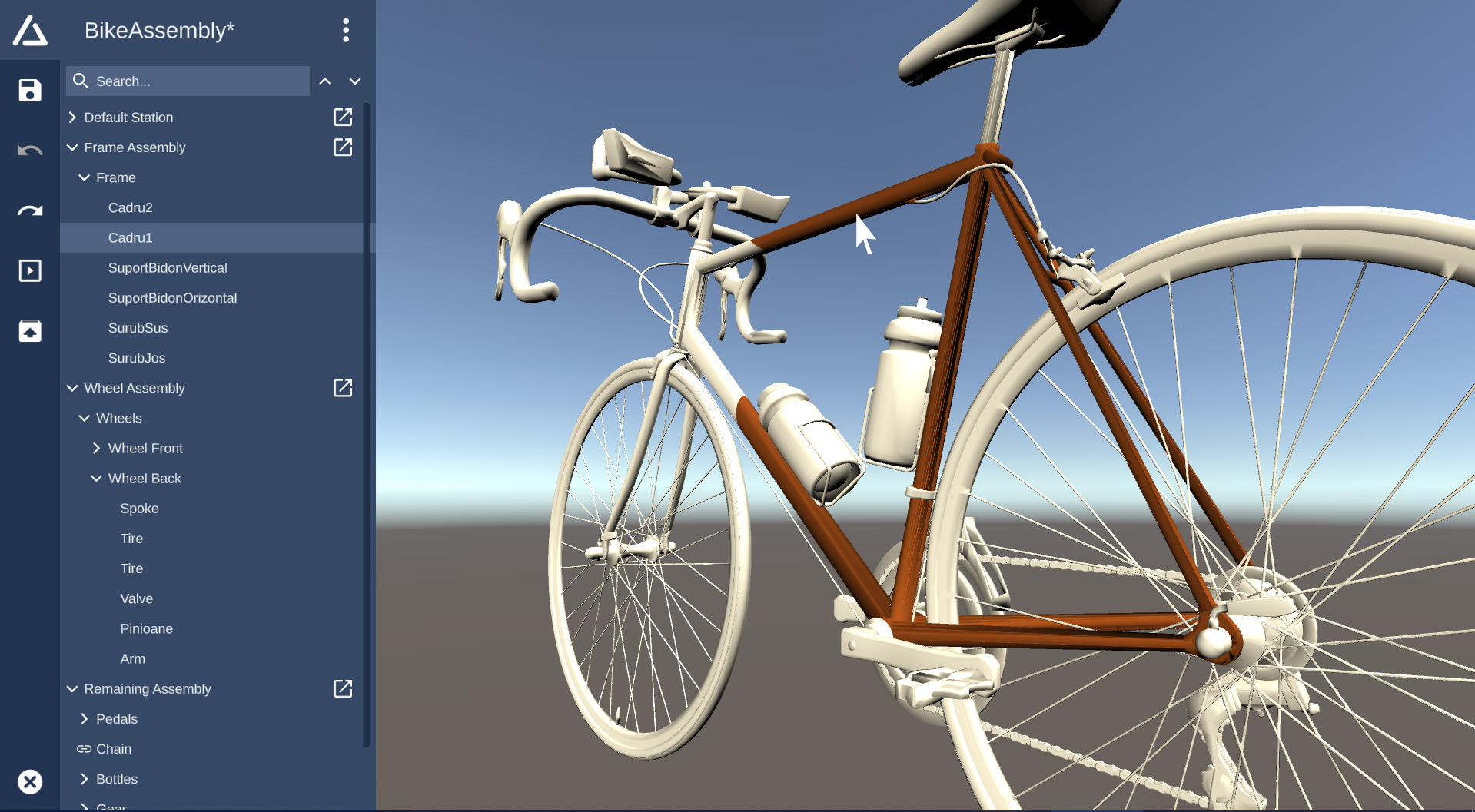Open the three-dot options menu
1475x812 pixels.
click(x=346, y=30)
